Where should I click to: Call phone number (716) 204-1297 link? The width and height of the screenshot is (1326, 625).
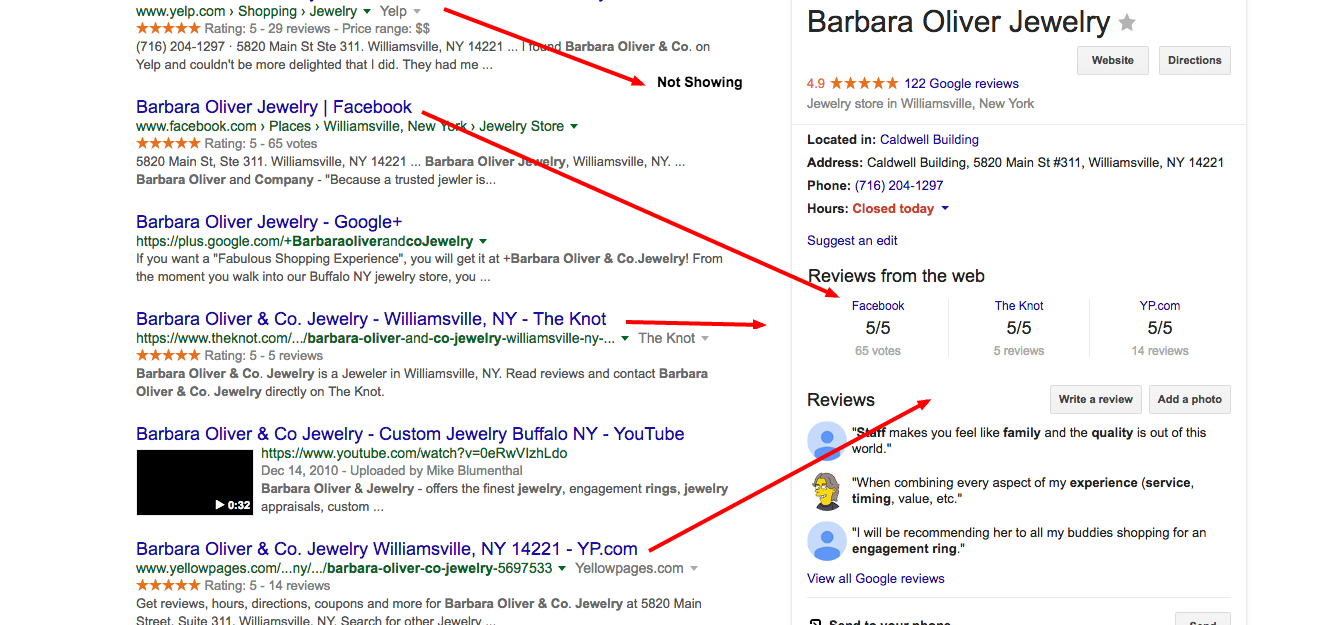click(x=899, y=186)
